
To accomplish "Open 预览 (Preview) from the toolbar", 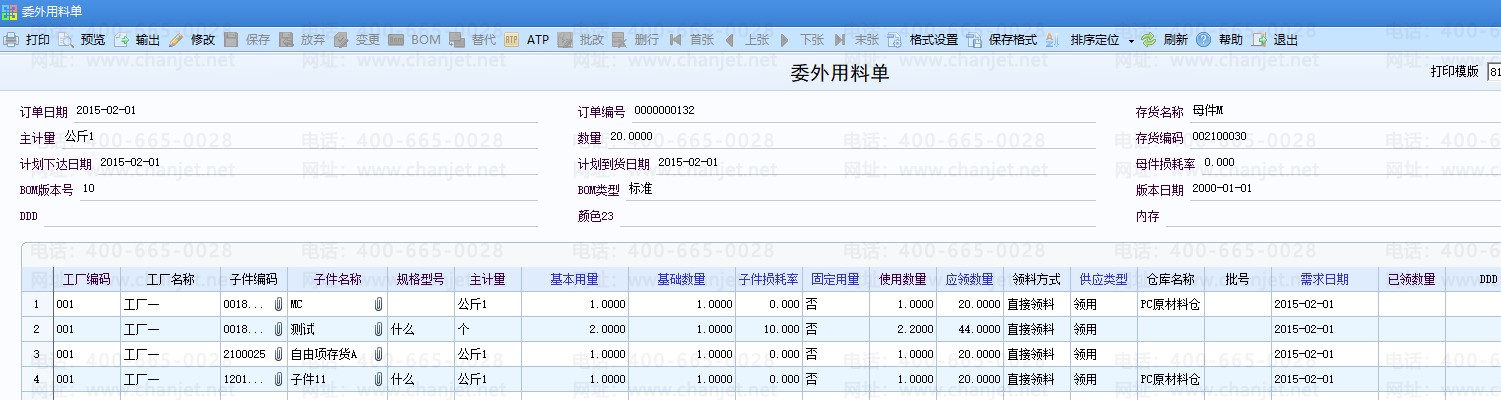I will point(66,40).
